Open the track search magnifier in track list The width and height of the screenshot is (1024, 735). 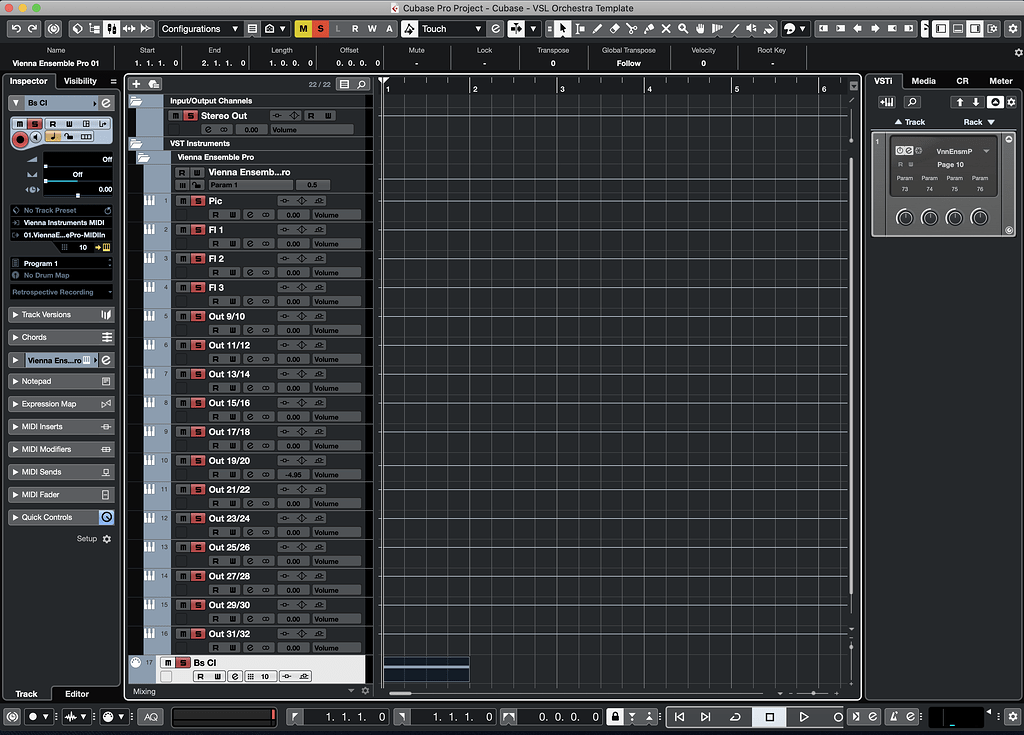click(361, 84)
